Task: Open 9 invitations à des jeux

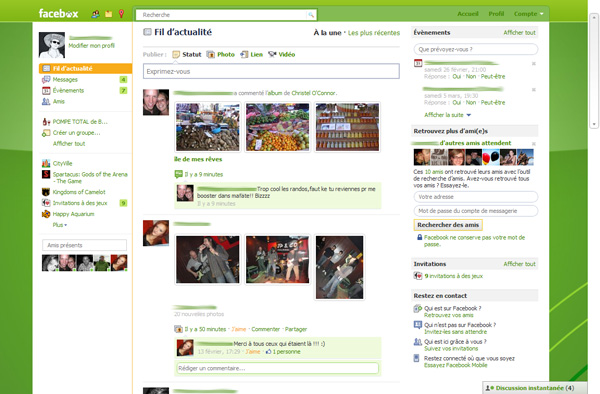Action: (453, 276)
